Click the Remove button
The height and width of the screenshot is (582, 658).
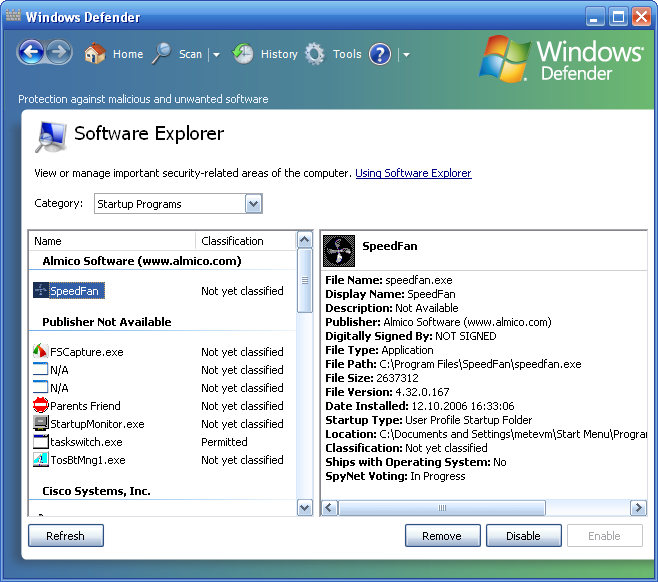(x=442, y=535)
